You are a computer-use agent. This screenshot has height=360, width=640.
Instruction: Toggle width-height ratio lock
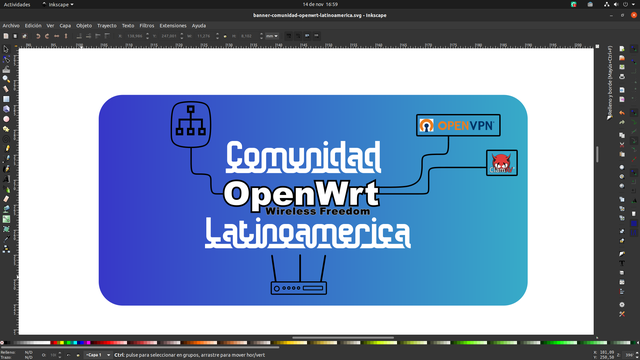(225, 36)
